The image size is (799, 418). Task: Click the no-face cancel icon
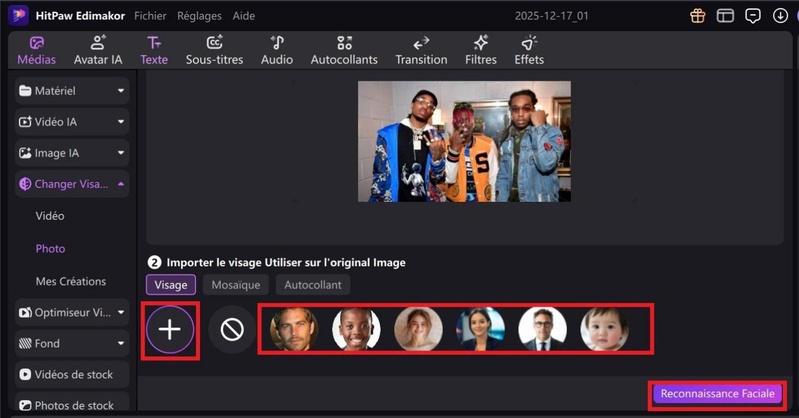tap(232, 330)
